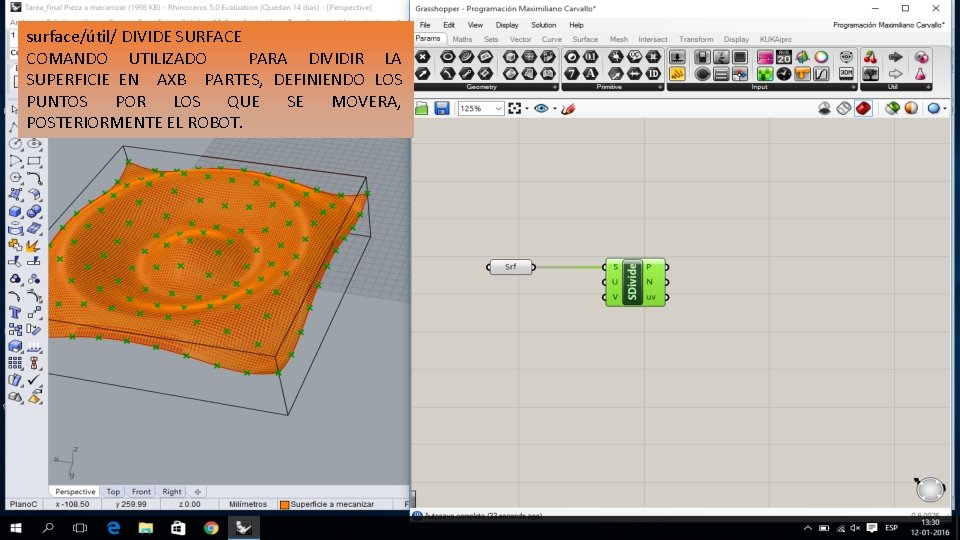The image size is (960, 540).
Task: Toggle Don't Draw Preview mode in Grasshopper
Action: click(x=825, y=108)
